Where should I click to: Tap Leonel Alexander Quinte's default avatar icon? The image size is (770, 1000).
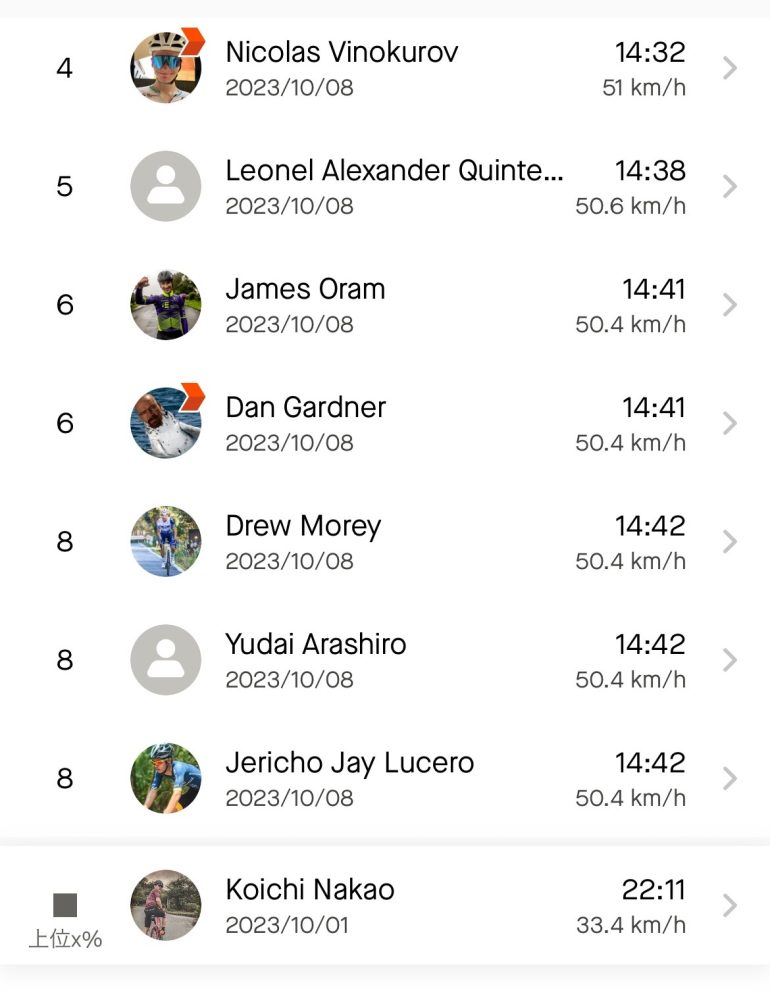[166, 186]
